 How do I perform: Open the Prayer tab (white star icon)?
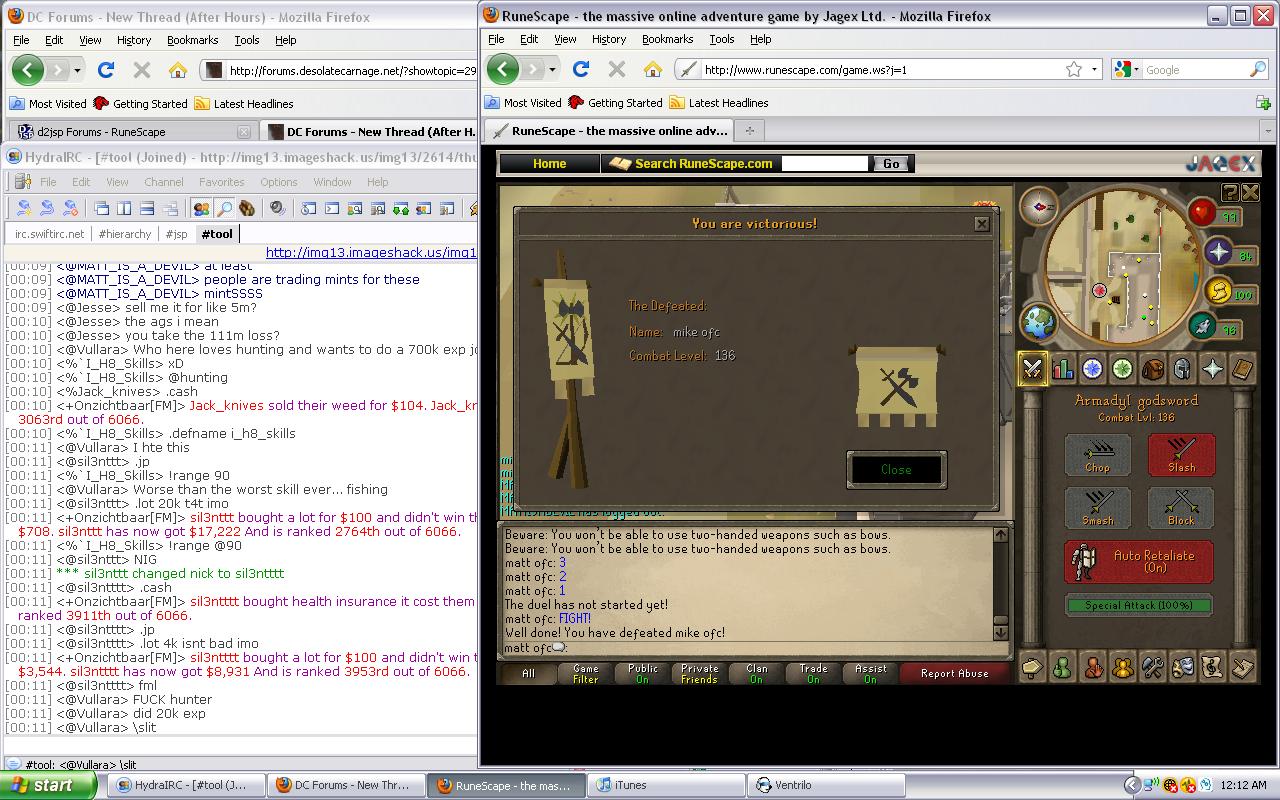[x=1212, y=369]
